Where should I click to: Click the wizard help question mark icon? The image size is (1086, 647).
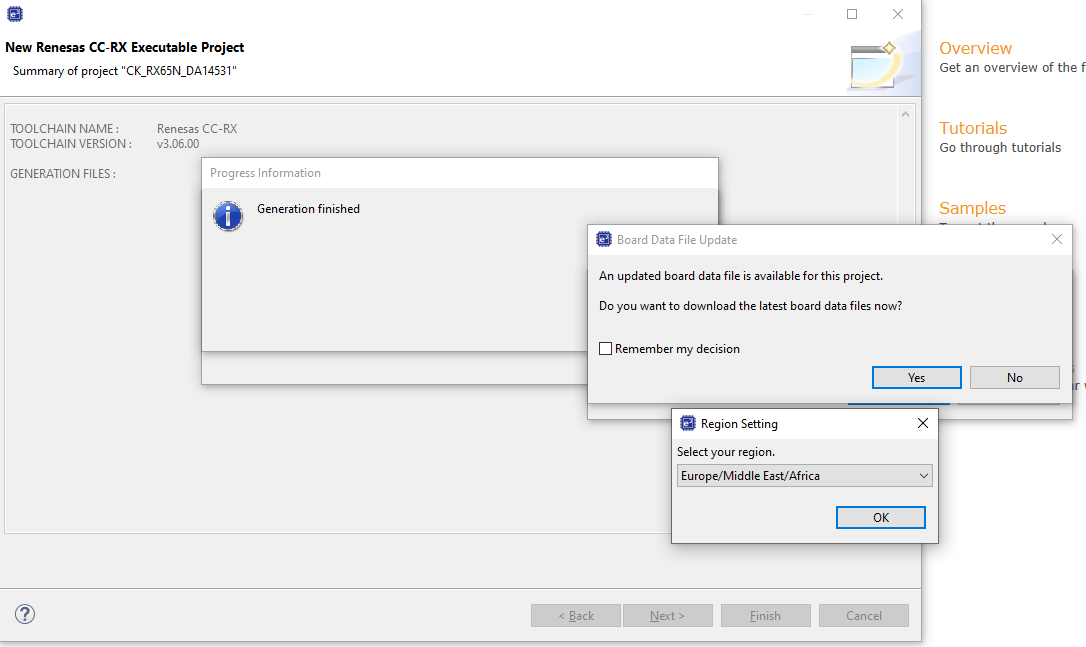25,614
